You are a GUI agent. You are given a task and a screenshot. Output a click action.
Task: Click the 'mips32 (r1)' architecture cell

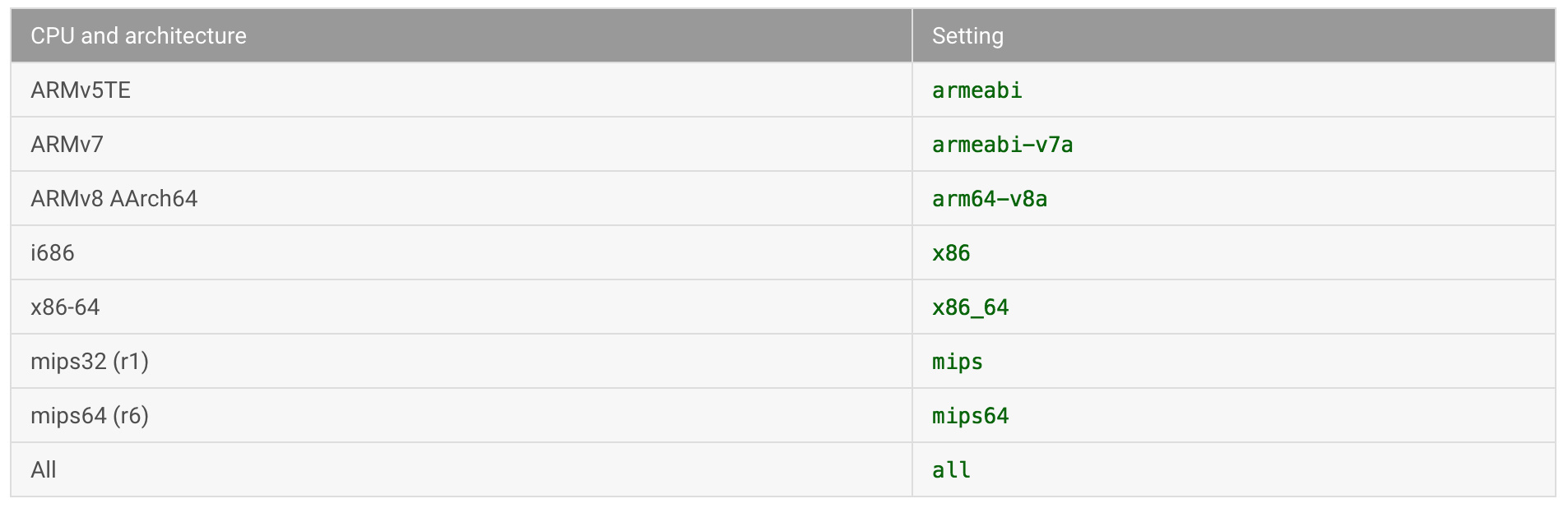[x=90, y=362]
